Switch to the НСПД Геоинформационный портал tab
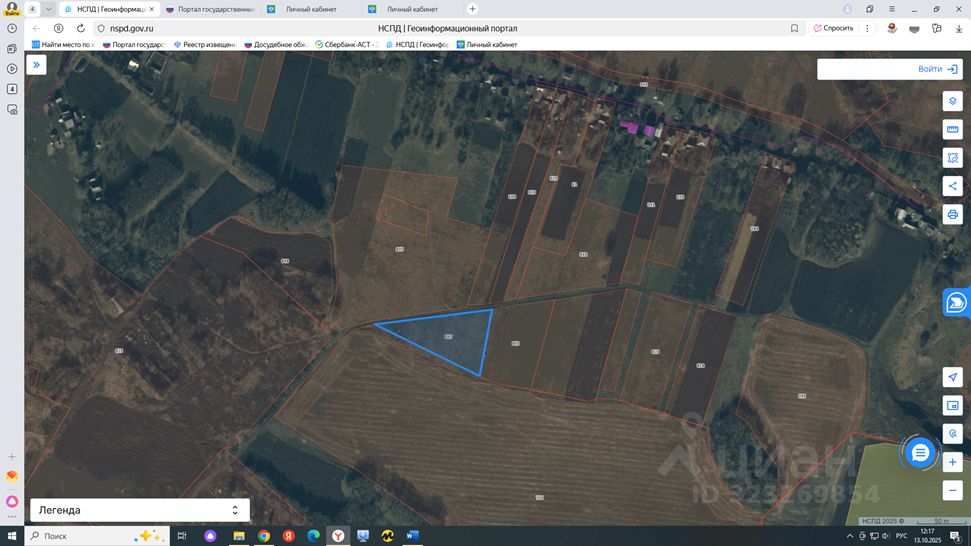The image size is (971, 546). [110, 9]
